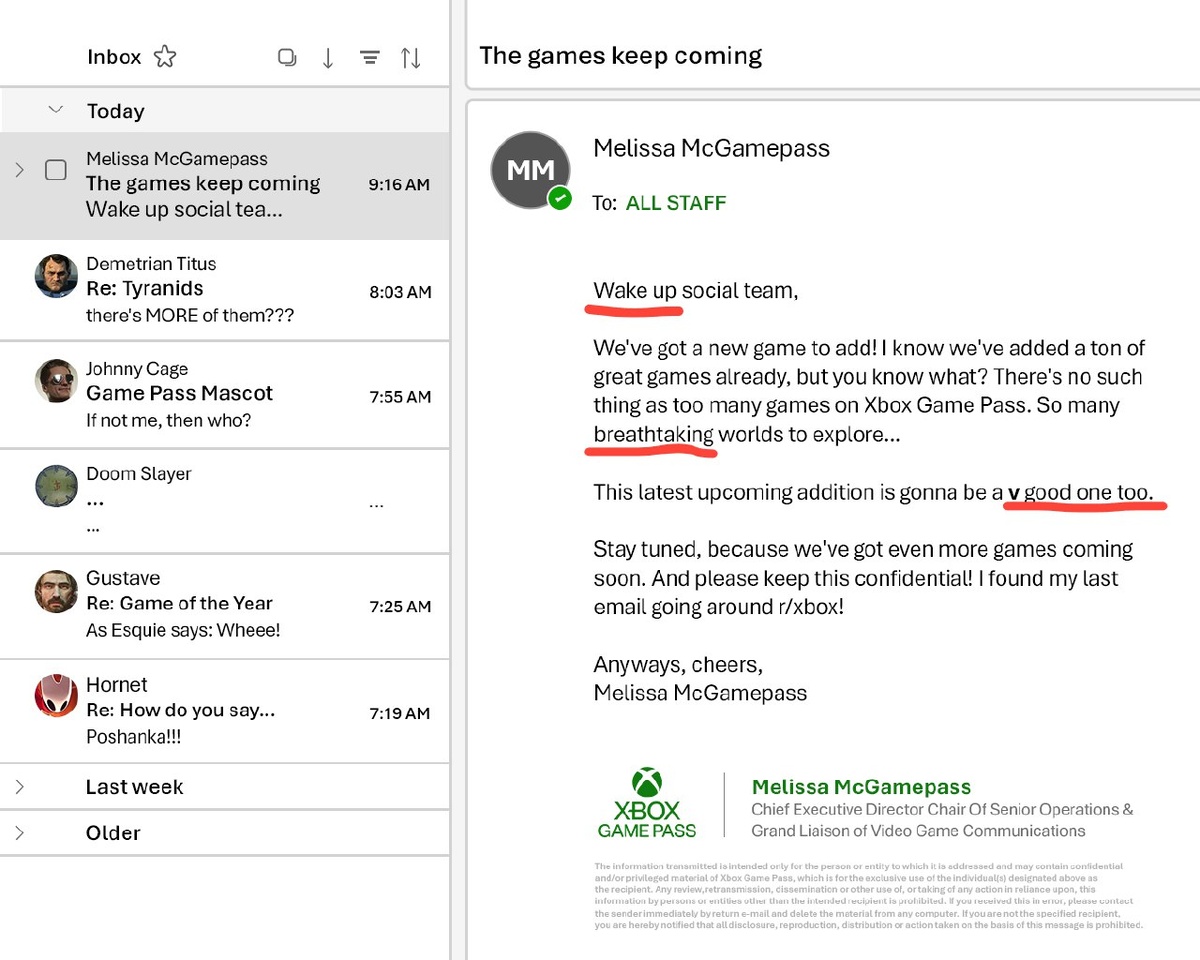Click the 9:16 AM timestamp

[x=399, y=184]
